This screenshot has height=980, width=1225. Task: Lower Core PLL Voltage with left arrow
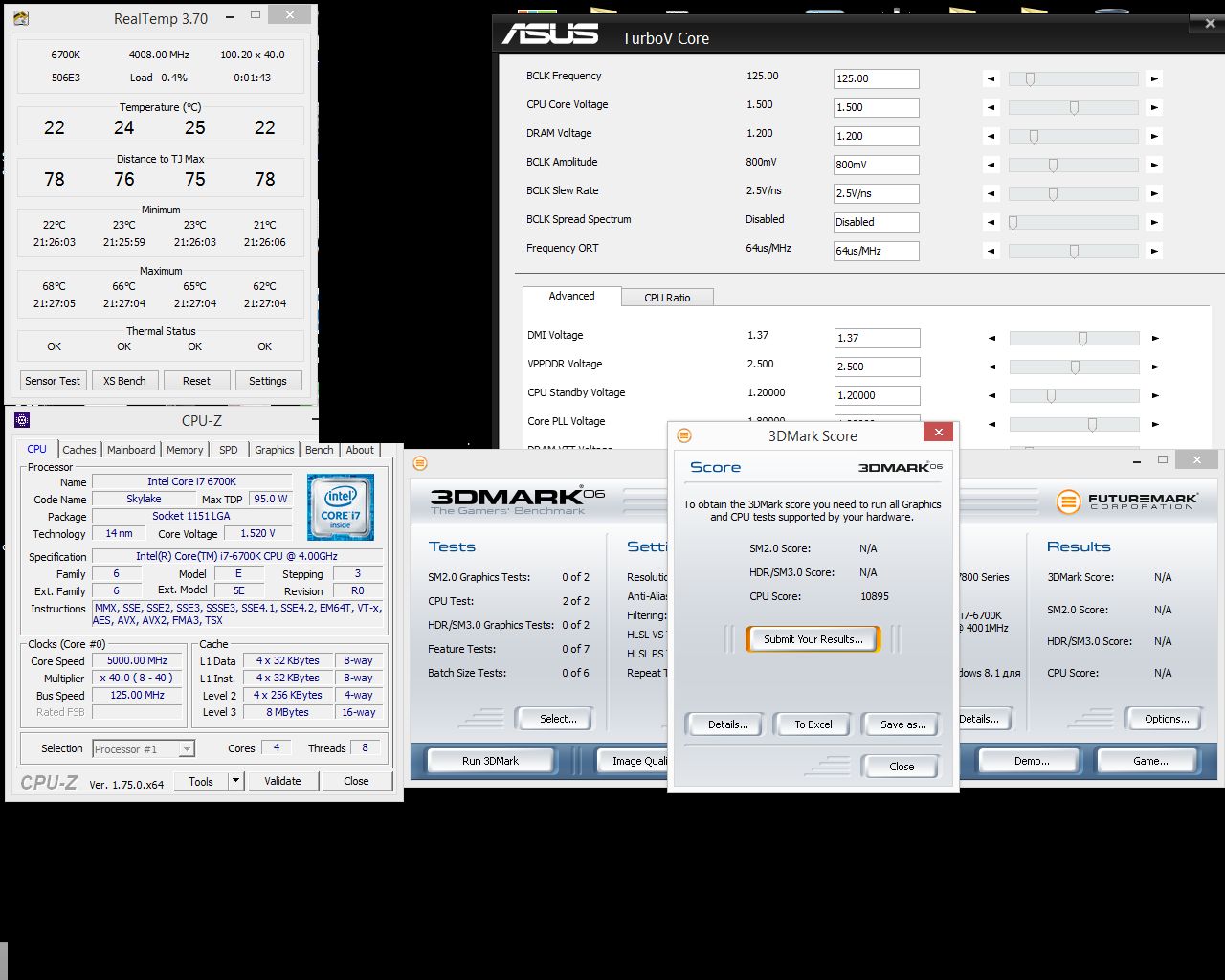pyautogui.click(x=991, y=424)
